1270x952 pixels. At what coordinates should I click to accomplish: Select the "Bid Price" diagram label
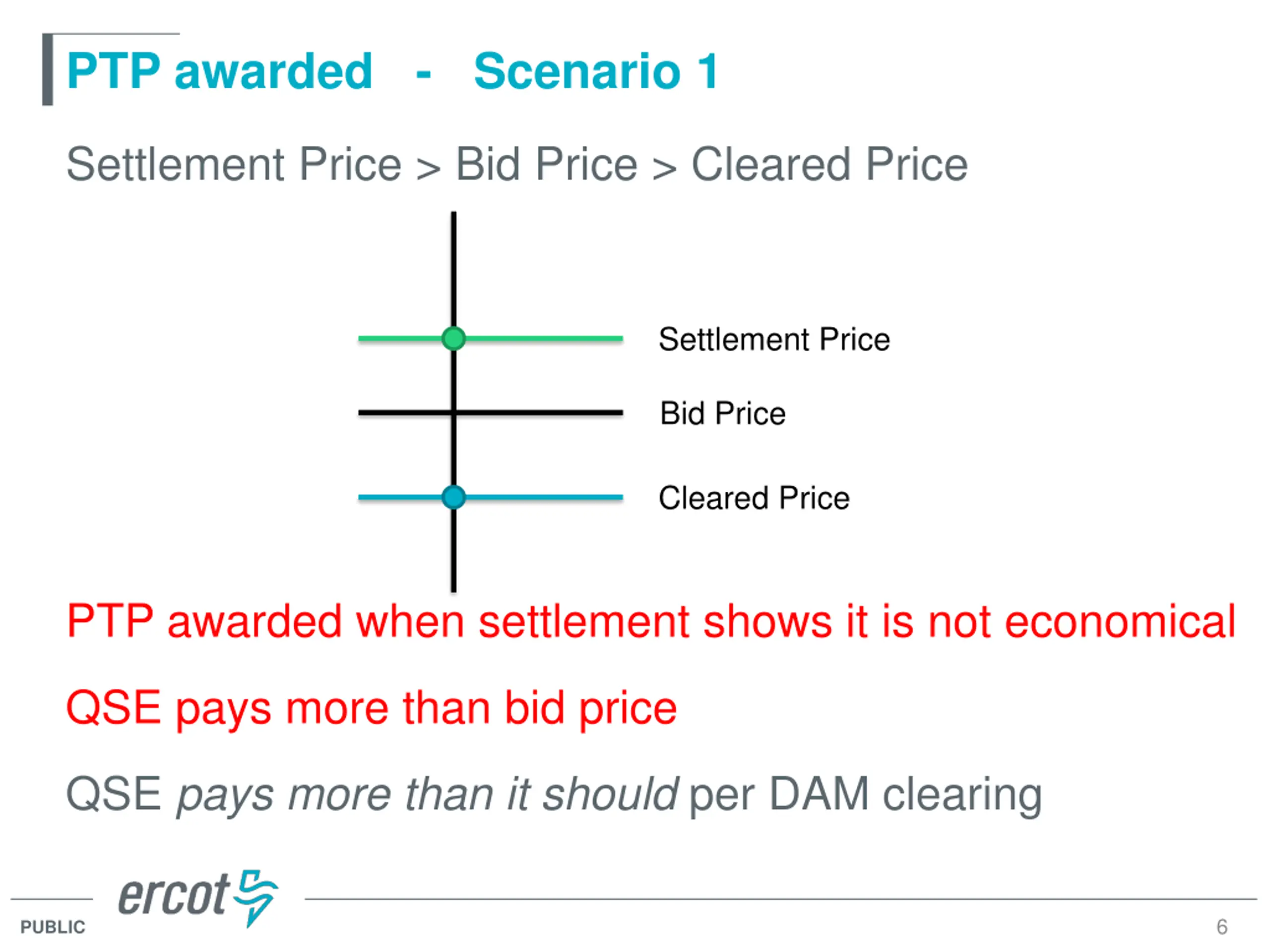coord(722,413)
